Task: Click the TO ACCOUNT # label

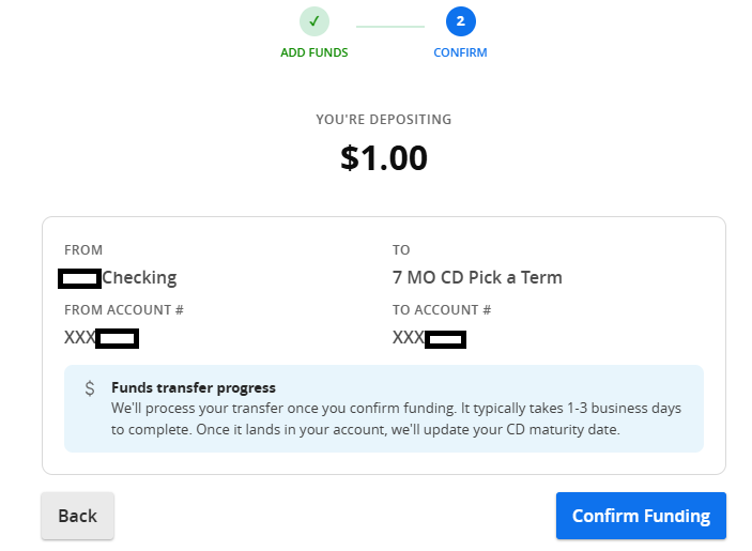Action: click(x=442, y=310)
